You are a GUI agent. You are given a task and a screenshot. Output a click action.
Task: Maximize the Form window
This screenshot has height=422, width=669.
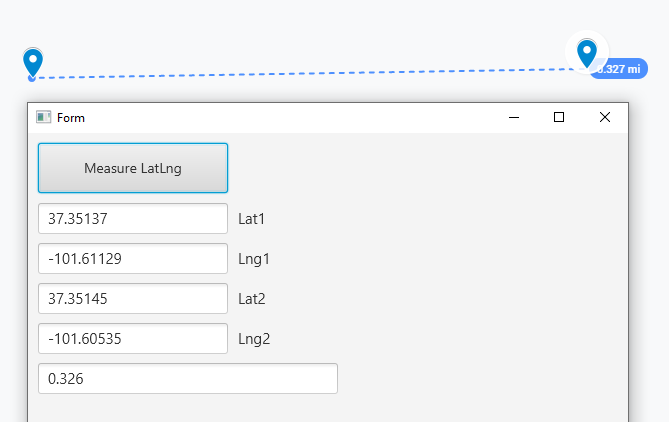[x=559, y=117]
